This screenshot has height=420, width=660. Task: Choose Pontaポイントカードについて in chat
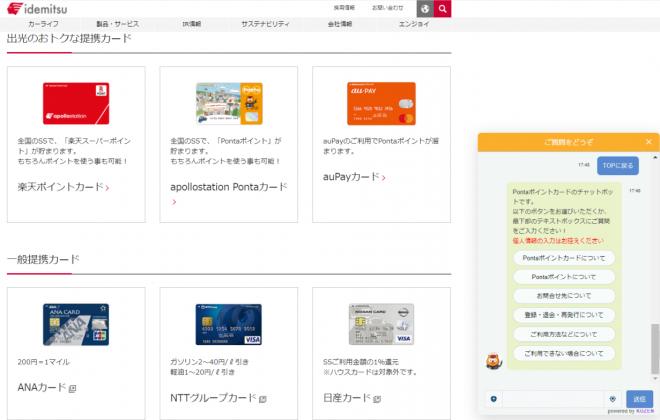pyautogui.click(x=564, y=258)
